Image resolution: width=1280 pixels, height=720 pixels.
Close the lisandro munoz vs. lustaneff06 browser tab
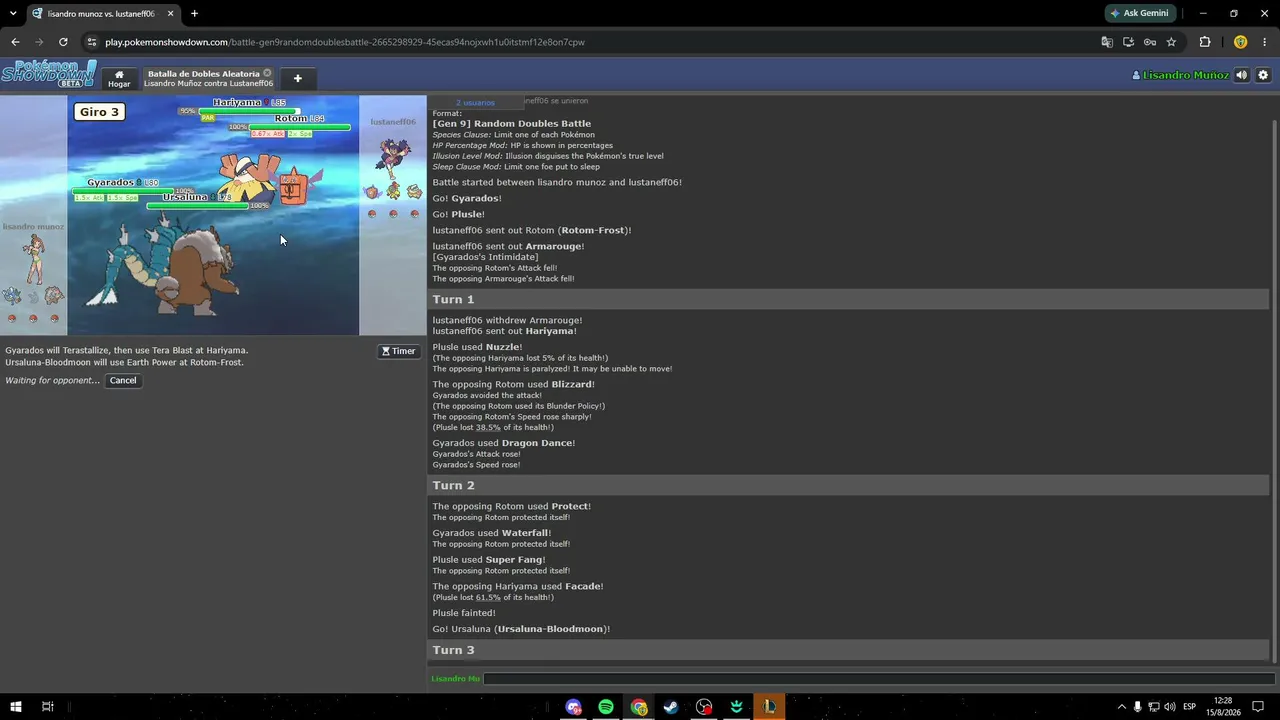click(x=170, y=13)
